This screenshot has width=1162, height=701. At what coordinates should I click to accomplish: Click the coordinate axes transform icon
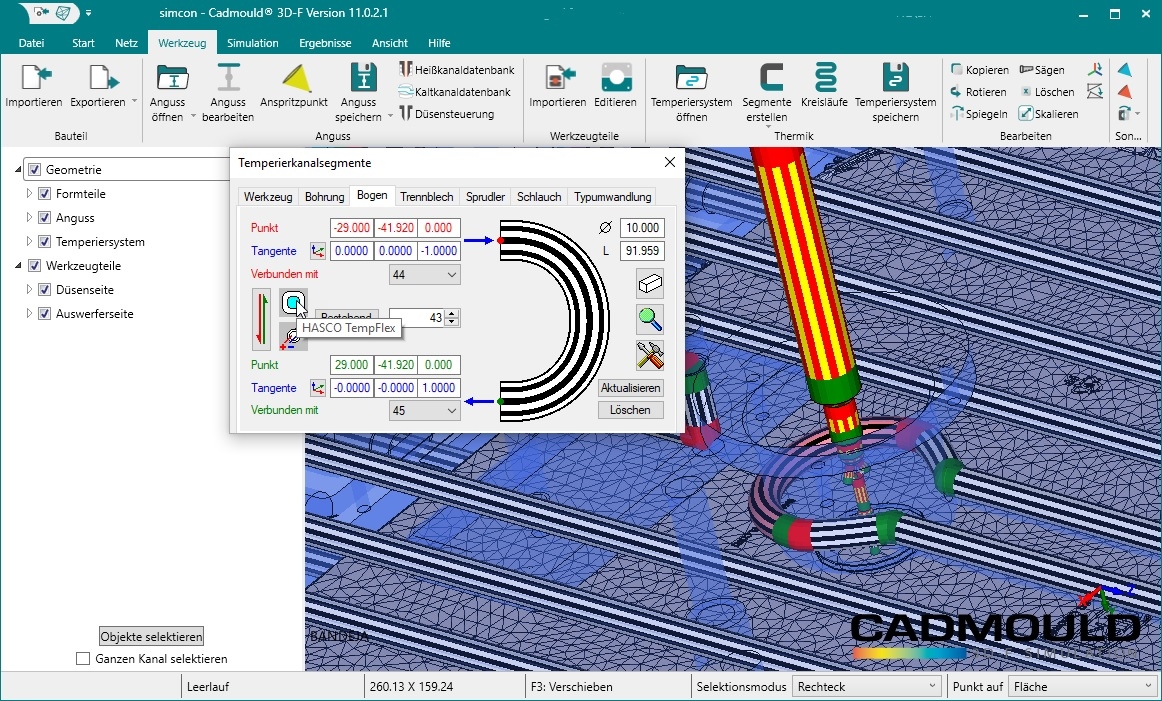pyautogui.click(x=1095, y=70)
